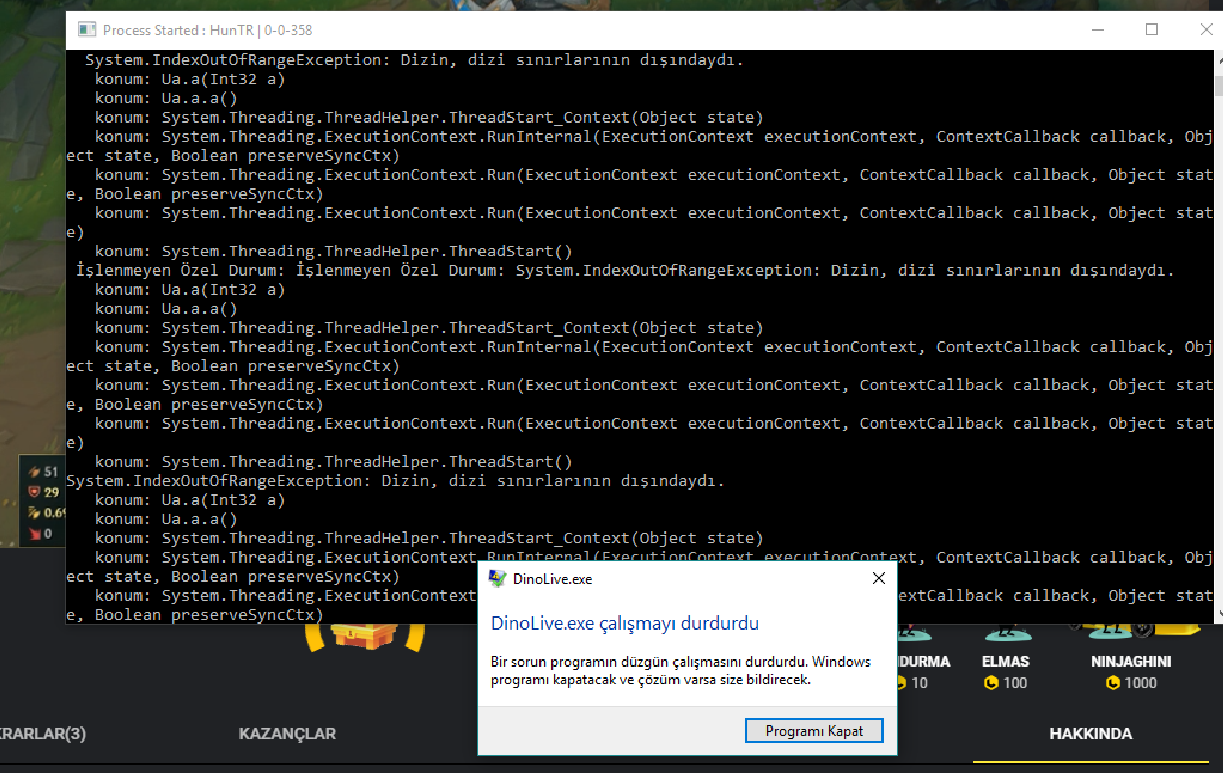Select the ELMAS reward item
Image resolution: width=1223 pixels, height=773 pixels.
point(1006,661)
